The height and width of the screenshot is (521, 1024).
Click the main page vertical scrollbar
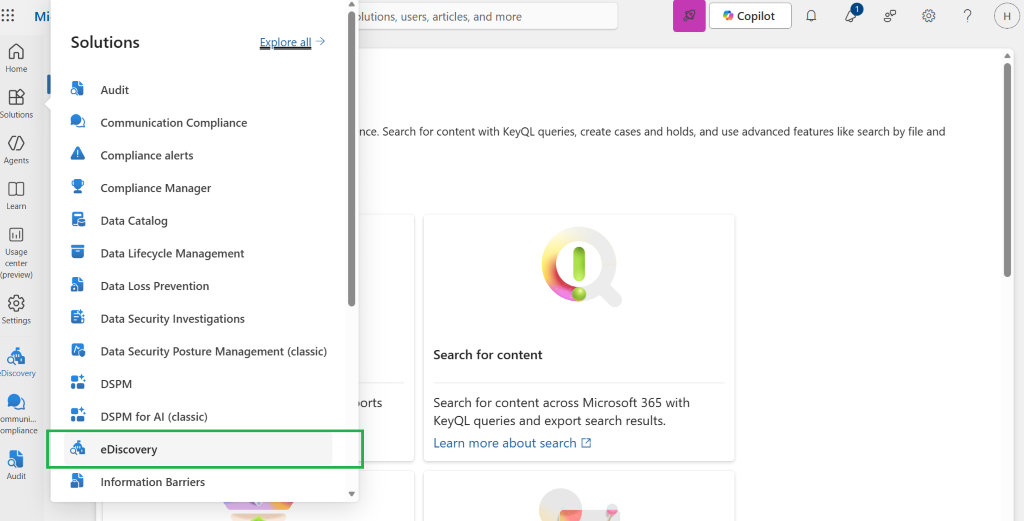tap(1007, 170)
